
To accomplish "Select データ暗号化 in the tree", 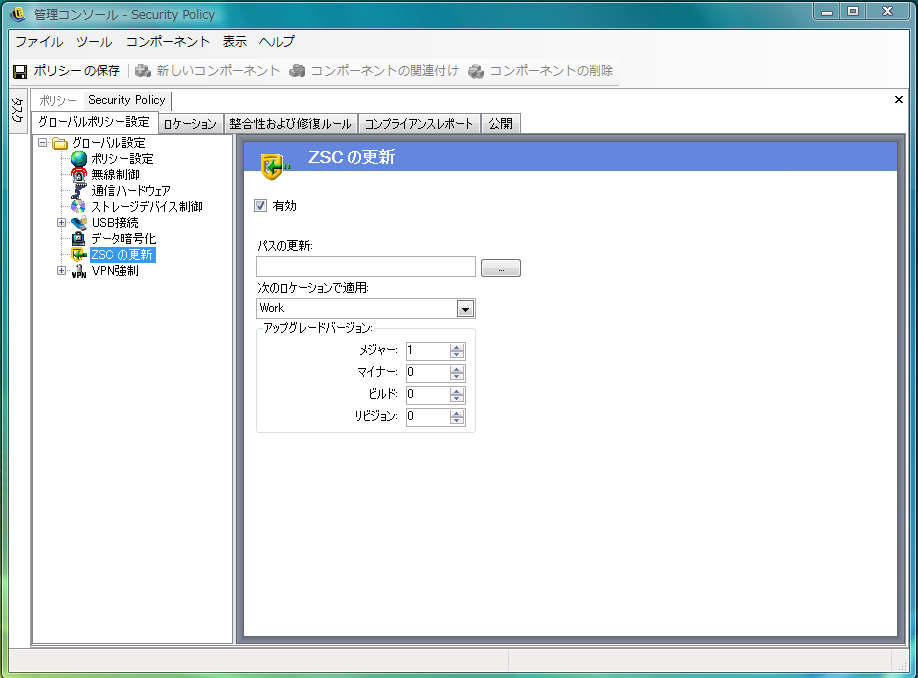I will pos(124,238).
